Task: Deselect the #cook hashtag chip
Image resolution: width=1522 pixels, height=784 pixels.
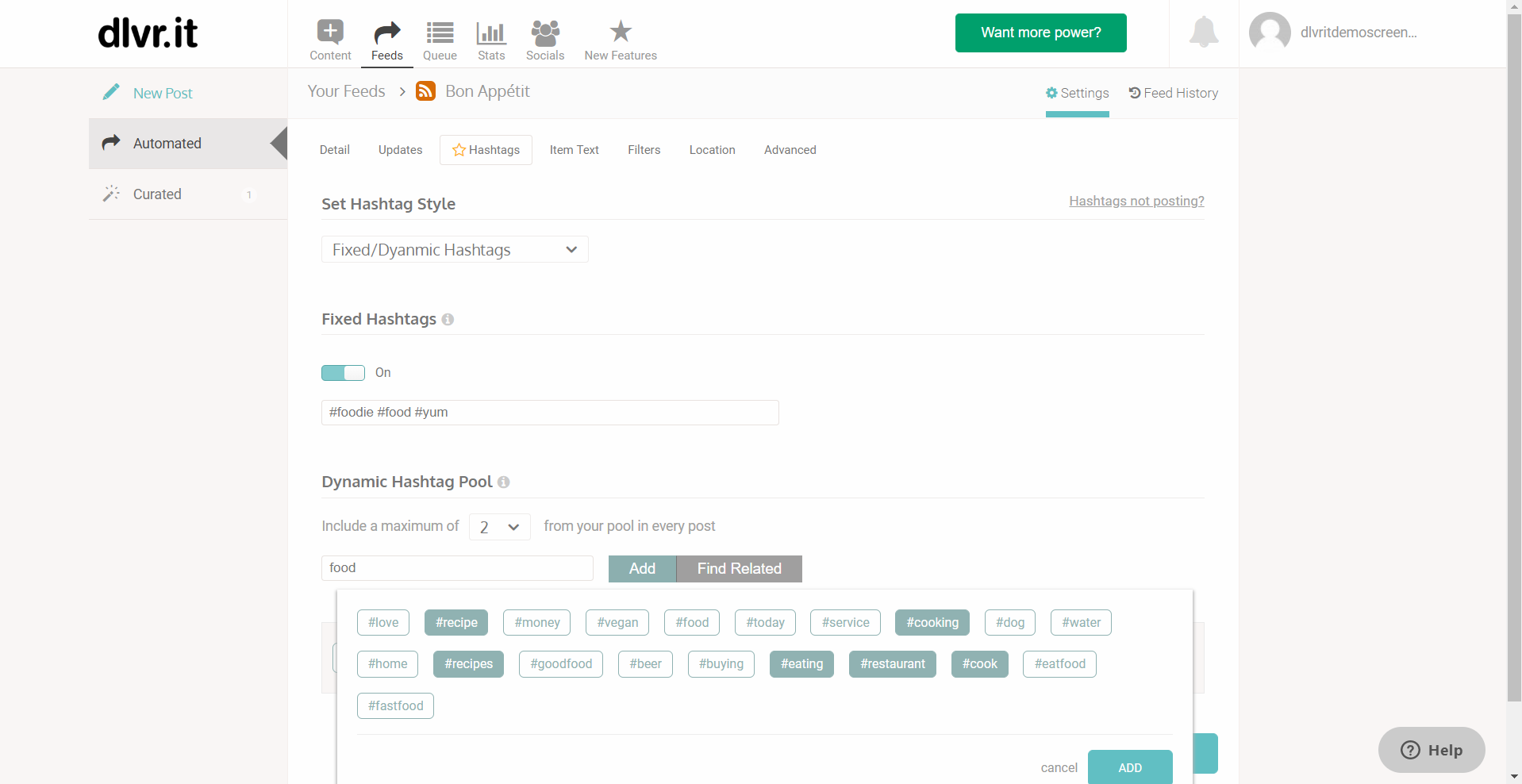Action: point(980,664)
